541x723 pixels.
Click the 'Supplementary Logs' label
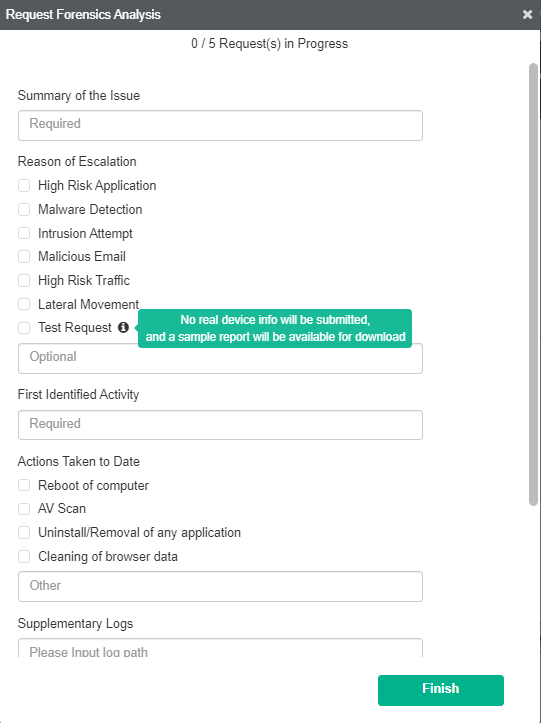[x=75, y=623]
